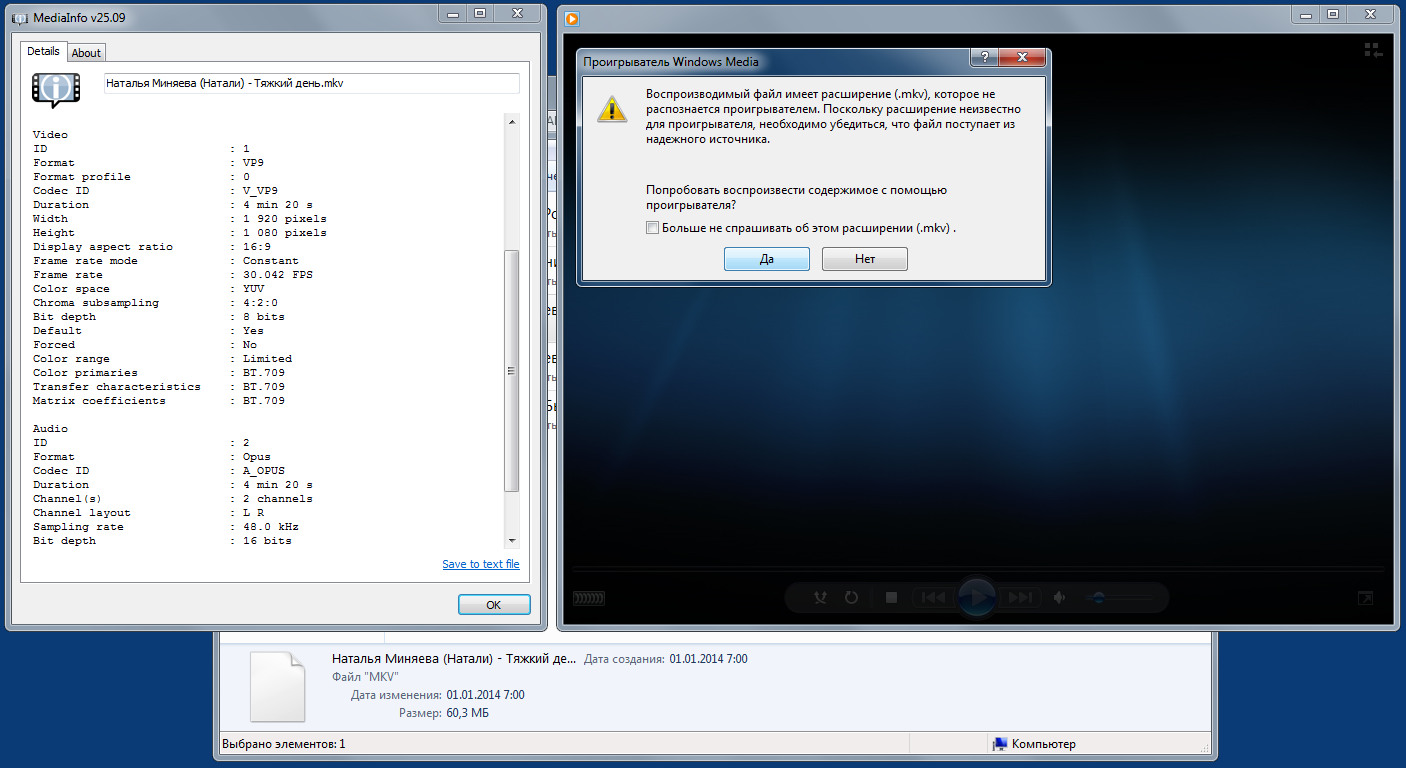1406x768 pixels.
Task: Click the file name field in MediaInfo
Action: click(x=311, y=84)
